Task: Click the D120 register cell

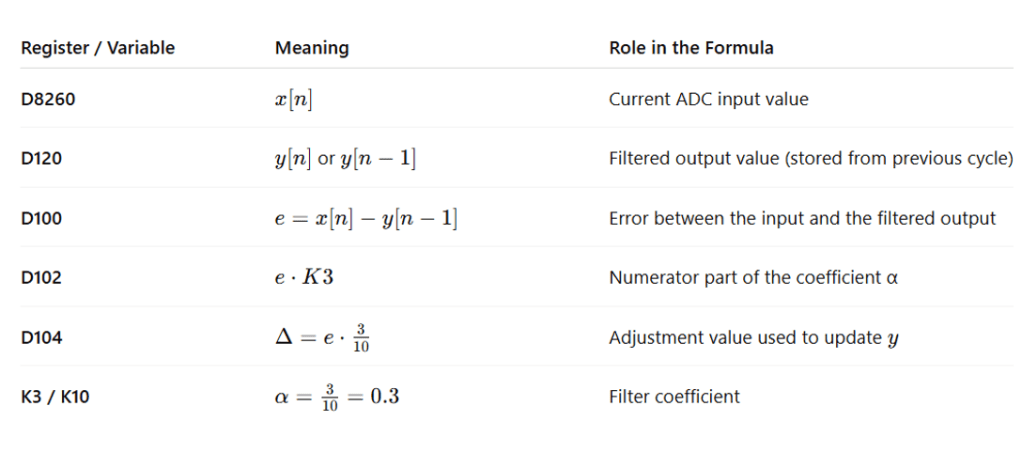Action: click(x=41, y=159)
